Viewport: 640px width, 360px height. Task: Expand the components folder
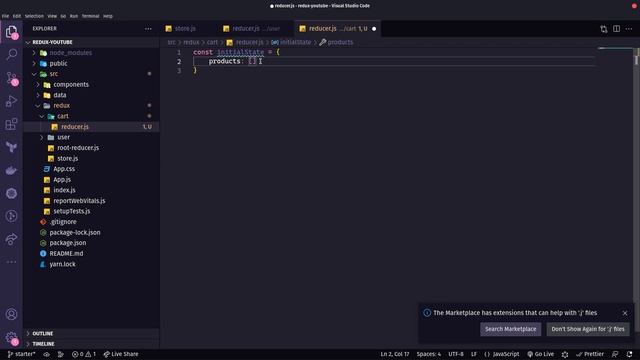pos(71,84)
